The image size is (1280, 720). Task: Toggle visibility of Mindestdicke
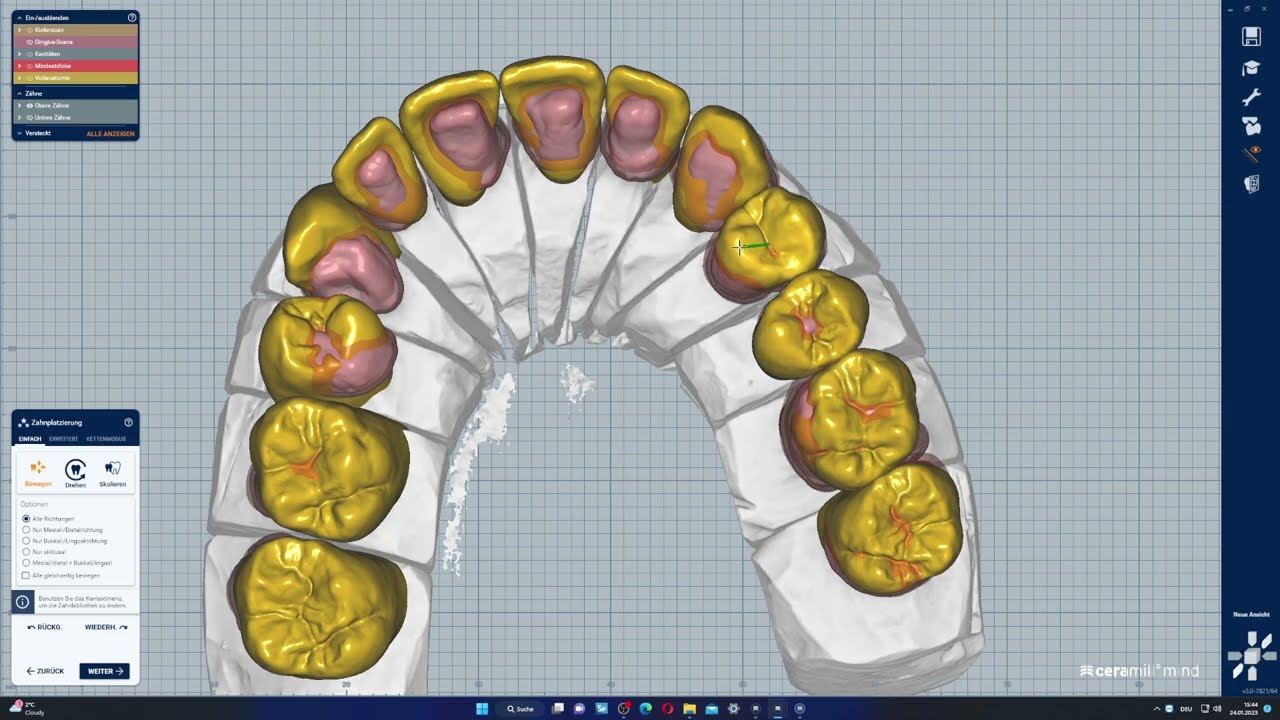point(30,66)
